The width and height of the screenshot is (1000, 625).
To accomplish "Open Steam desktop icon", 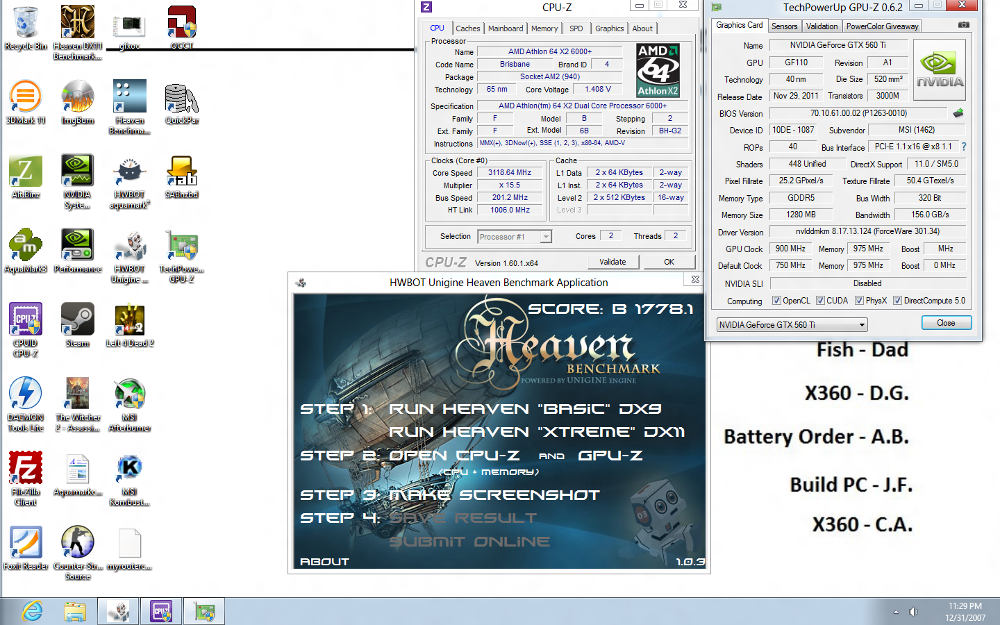I will point(78,325).
